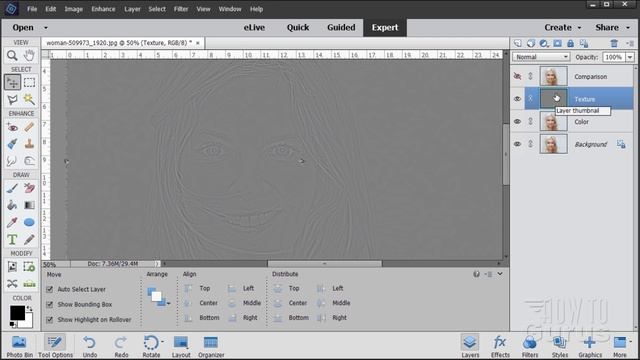Viewport: 640px width, 360px height.
Task: Select the Sponge tool
Action: [29, 161]
